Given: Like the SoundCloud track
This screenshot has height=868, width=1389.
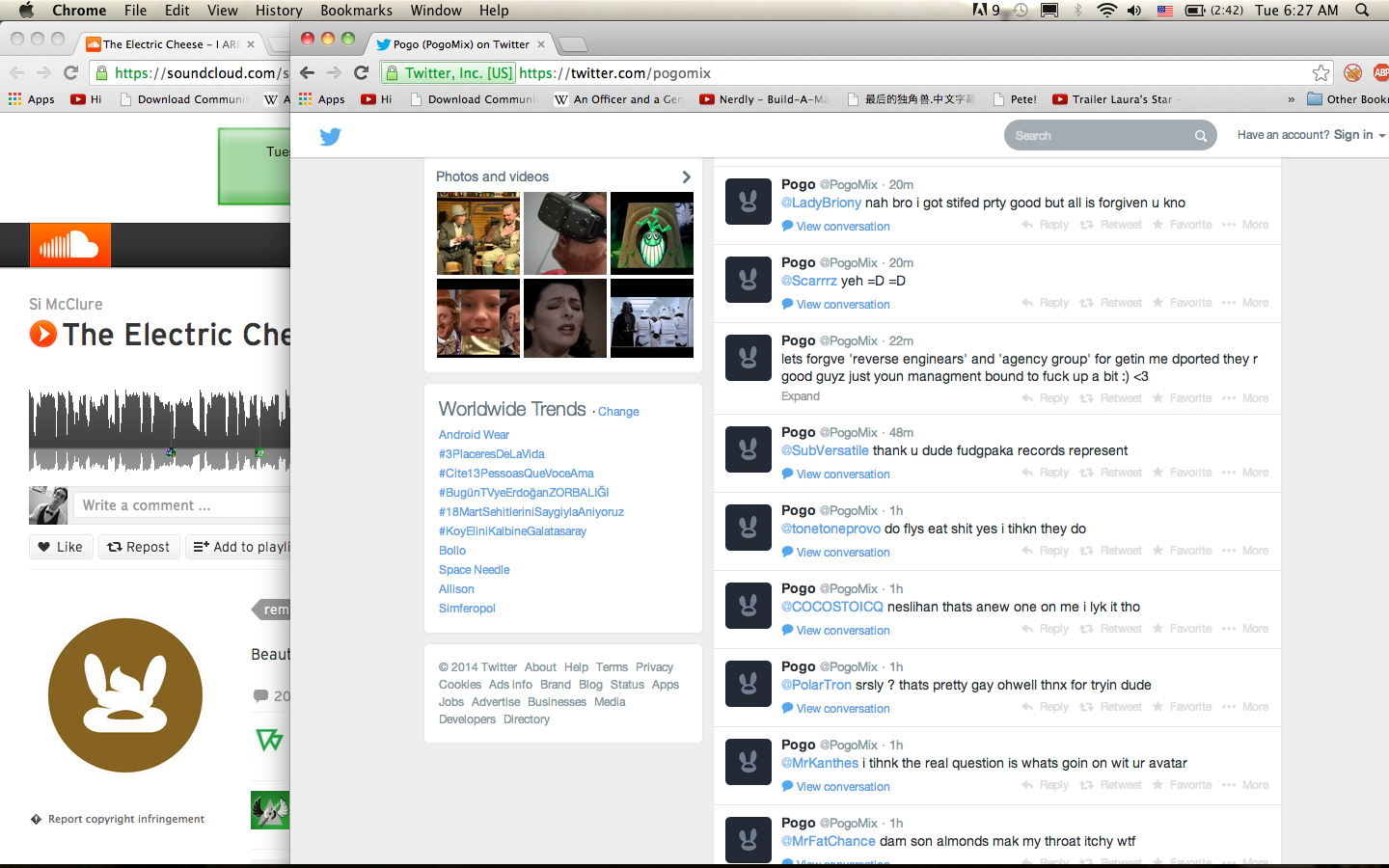Looking at the screenshot, I should coord(61,547).
